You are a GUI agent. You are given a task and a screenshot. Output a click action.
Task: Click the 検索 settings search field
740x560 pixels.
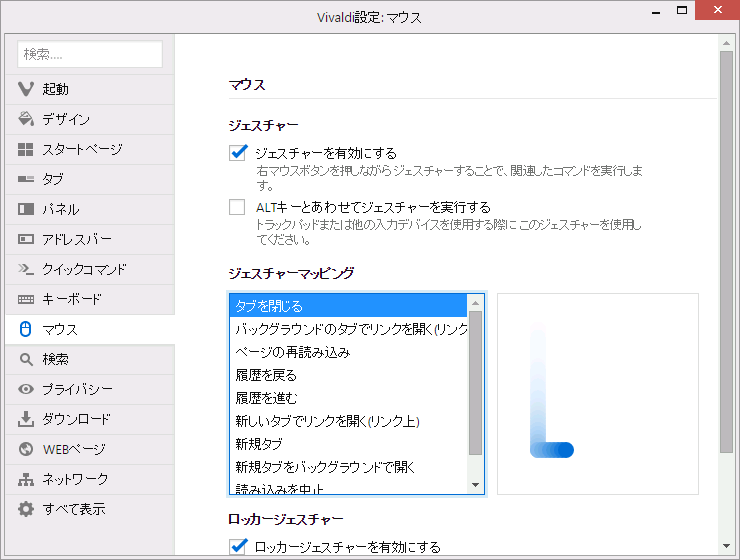pos(90,54)
